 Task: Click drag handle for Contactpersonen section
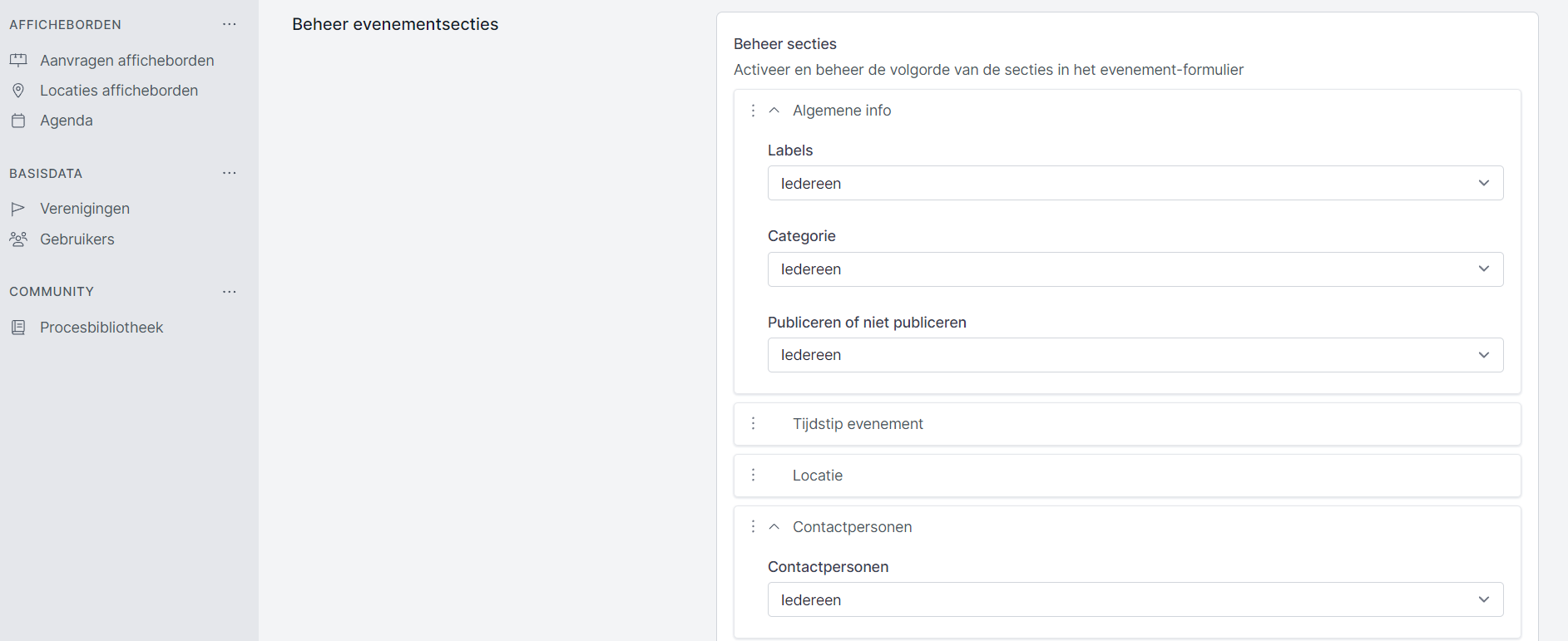click(754, 527)
